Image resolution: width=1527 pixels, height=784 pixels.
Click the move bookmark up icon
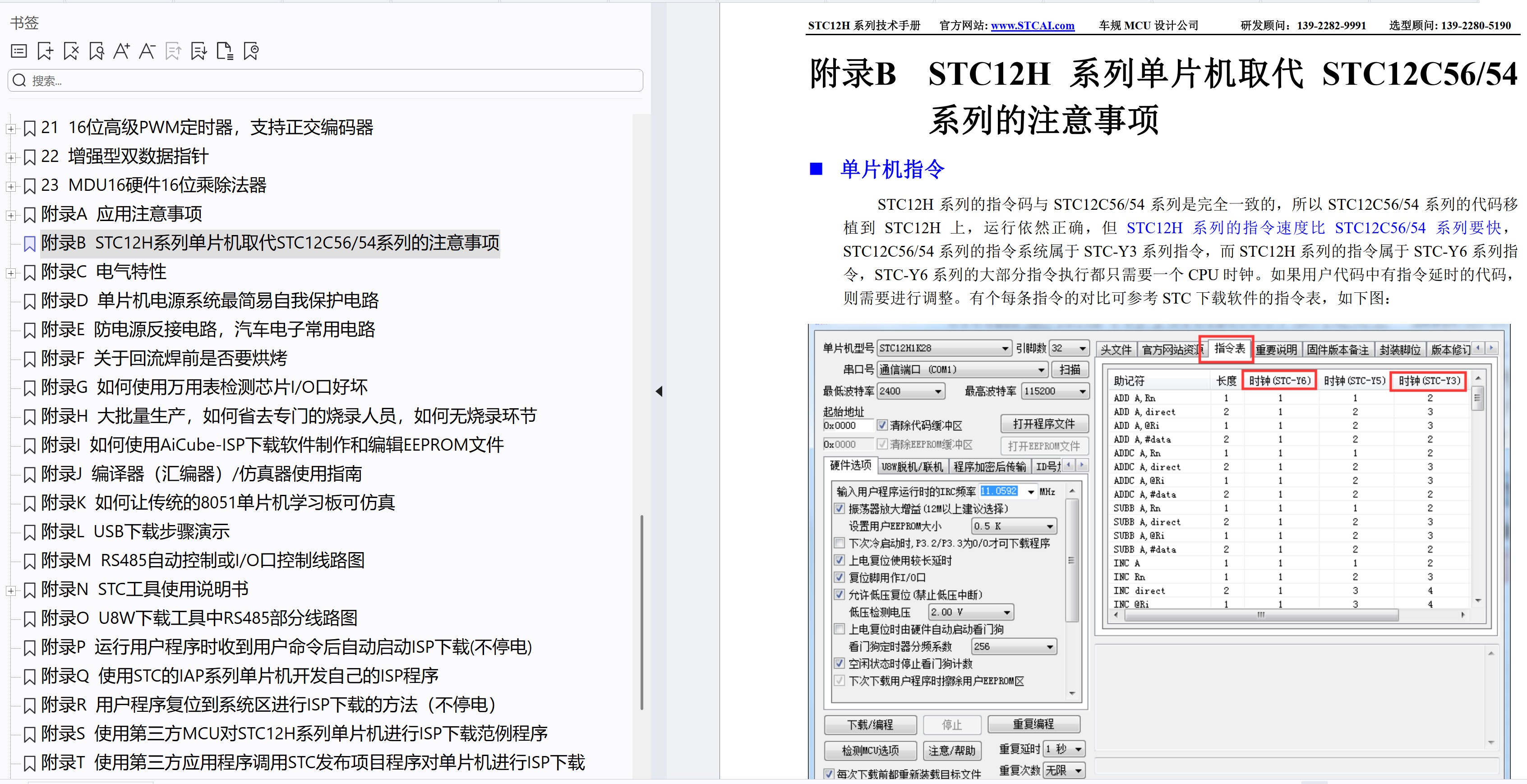[173, 51]
